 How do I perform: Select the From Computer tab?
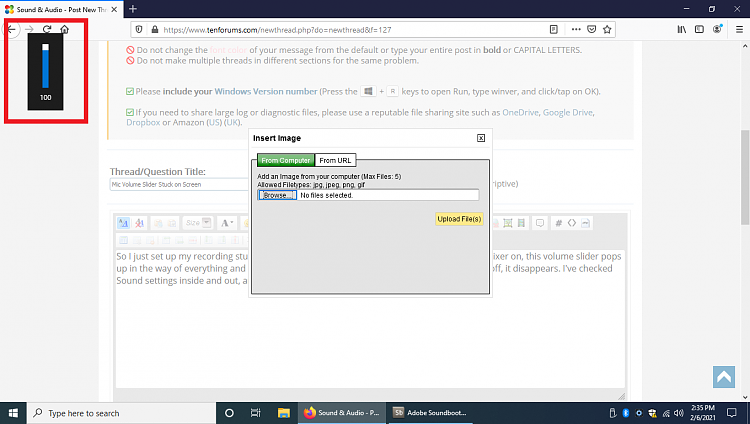(x=285, y=160)
